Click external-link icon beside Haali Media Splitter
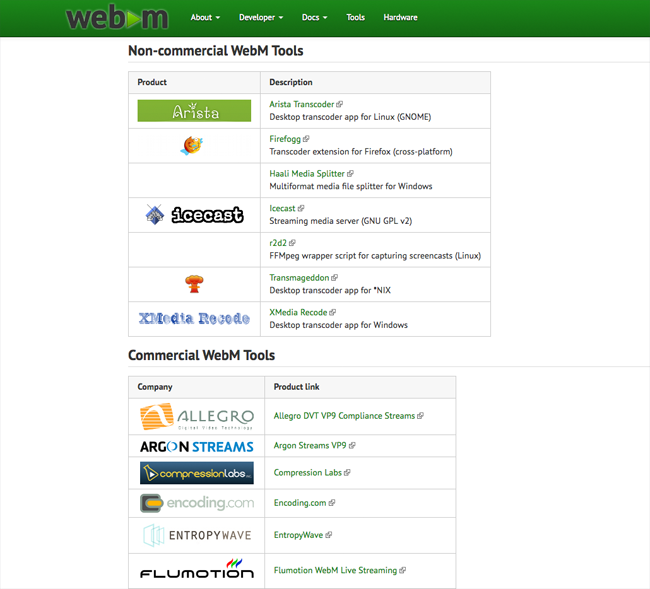The width and height of the screenshot is (650, 589). pyautogui.click(x=350, y=173)
